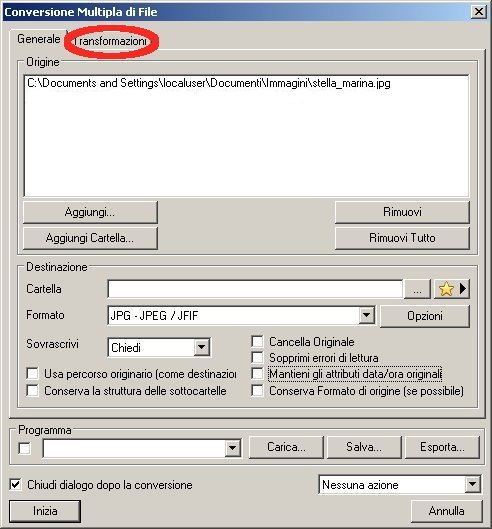Select stella_marina.jpg in the source list

tap(209, 83)
